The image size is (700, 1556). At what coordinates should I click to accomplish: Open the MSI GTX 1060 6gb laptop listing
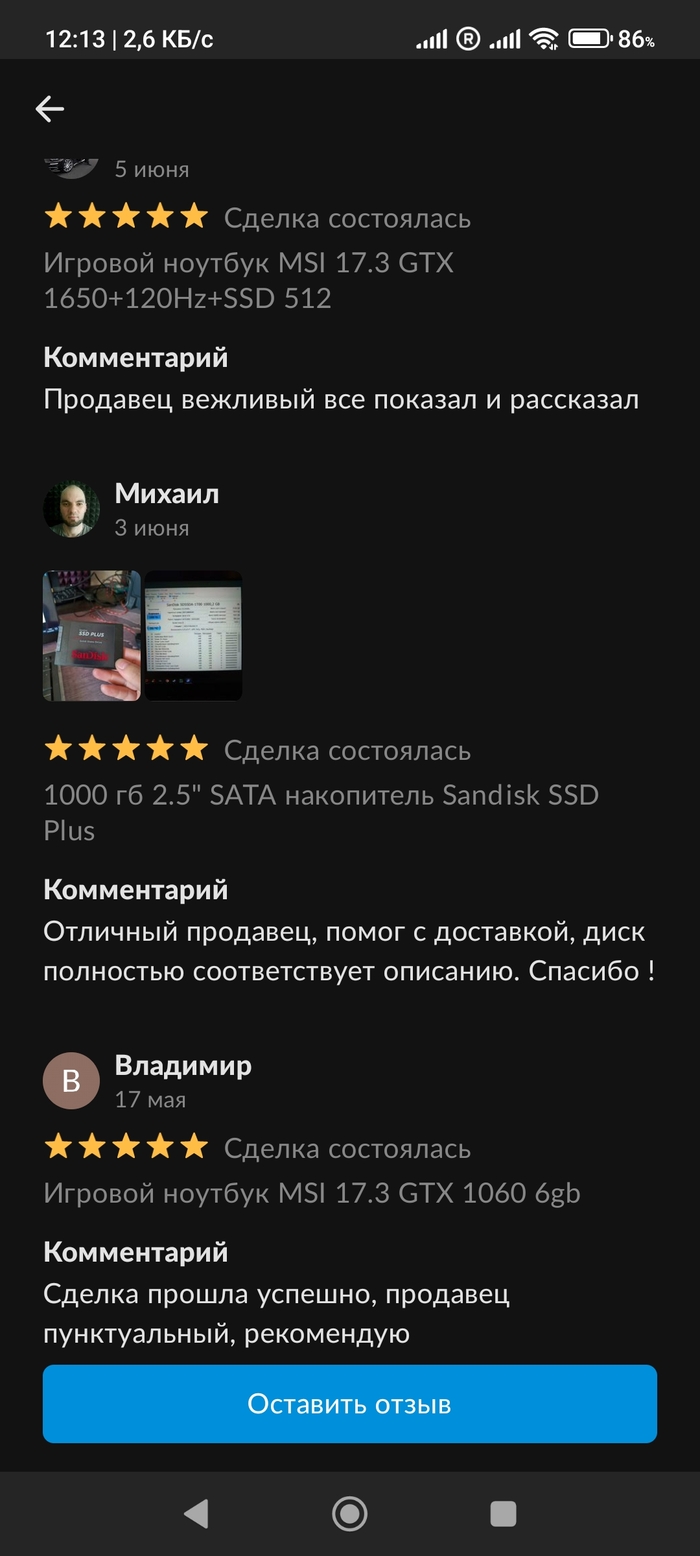312,1193
